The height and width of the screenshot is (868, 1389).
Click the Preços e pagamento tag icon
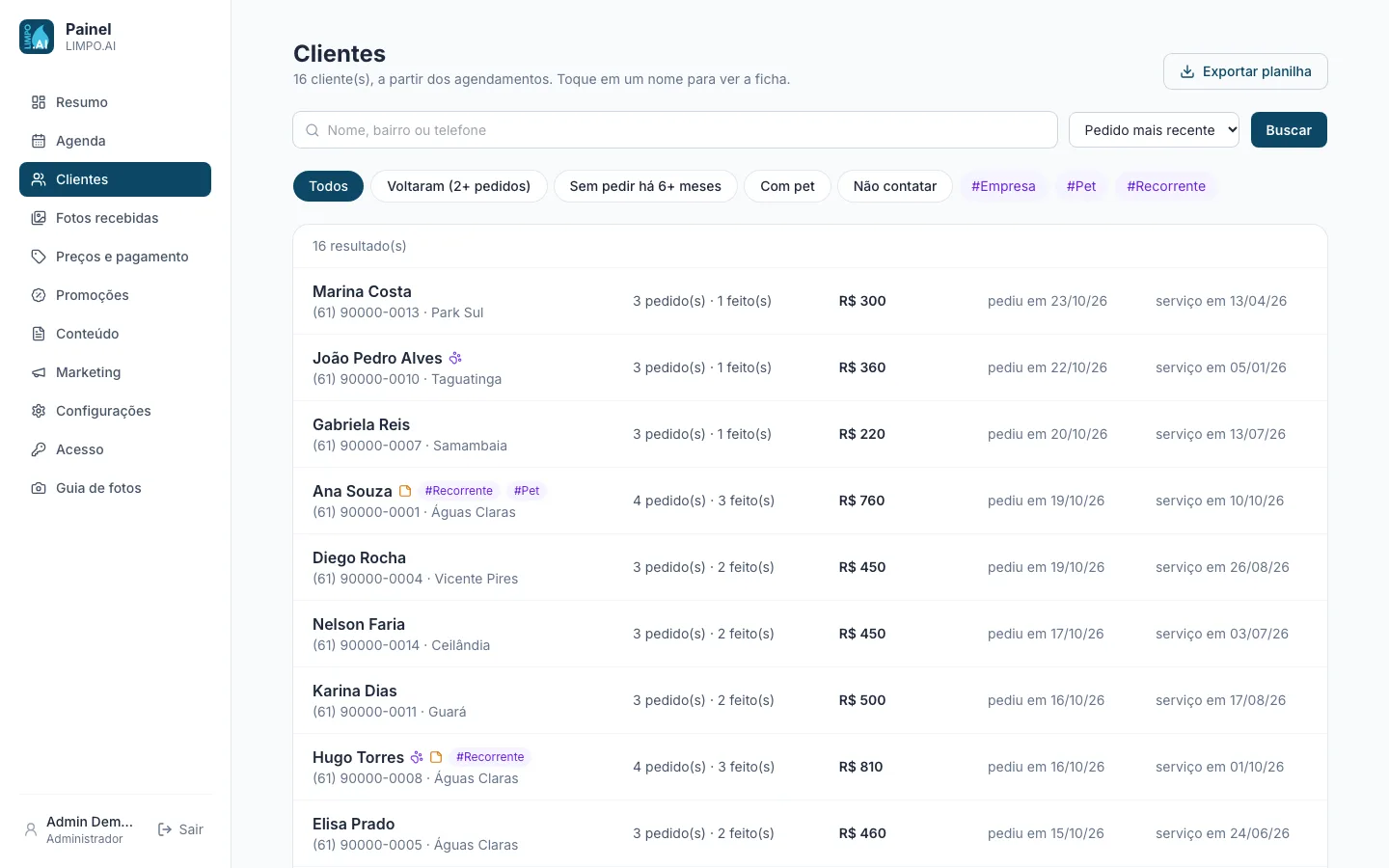[39, 257]
